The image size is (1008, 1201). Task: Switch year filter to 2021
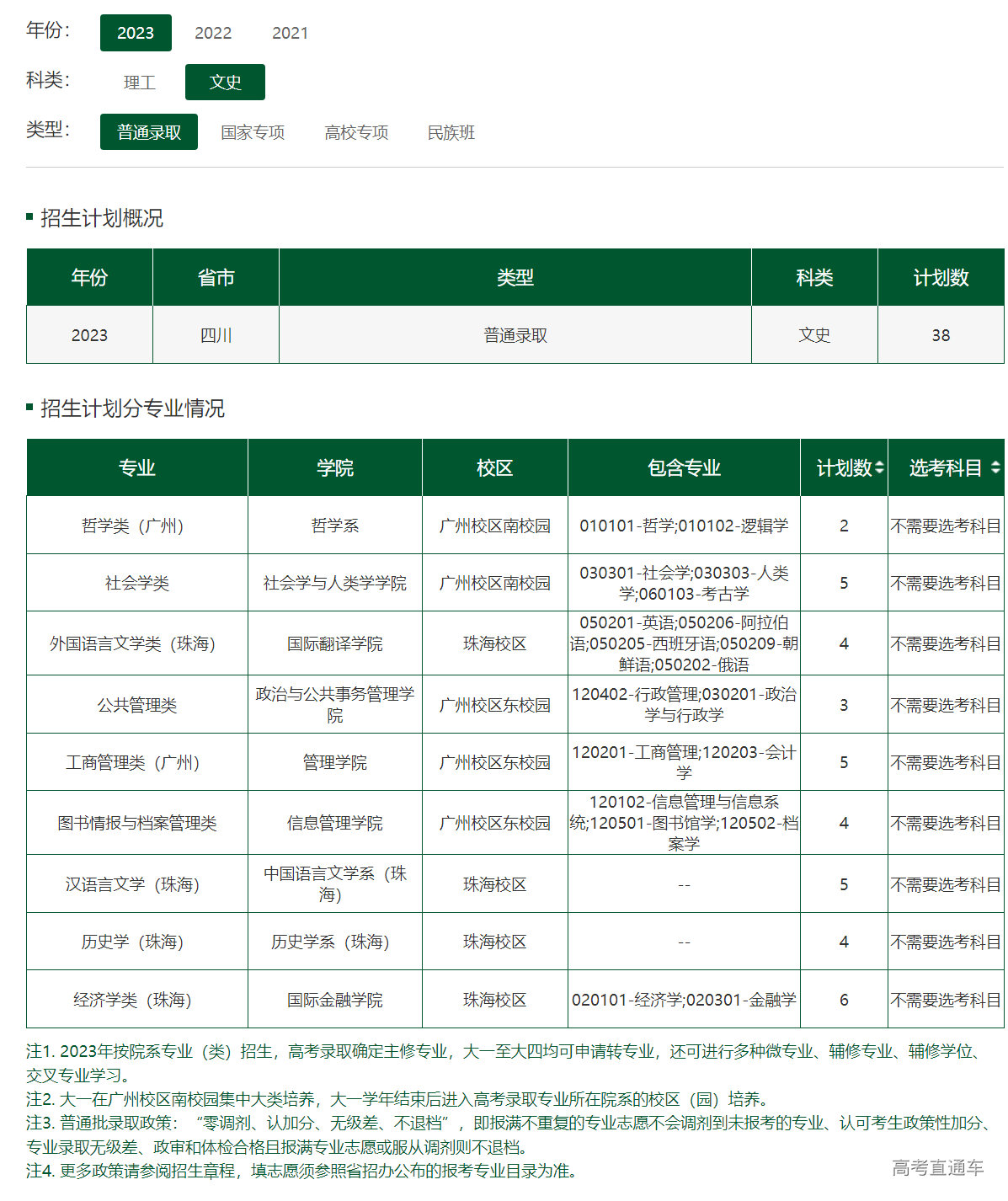coord(290,33)
